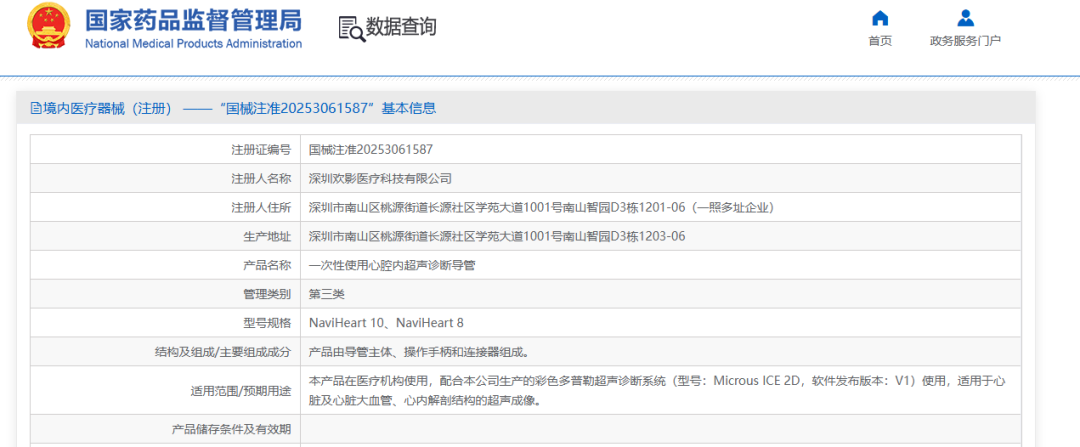The image size is (1080, 447).
Task: Click the home house icon
Action: (x=880, y=18)
